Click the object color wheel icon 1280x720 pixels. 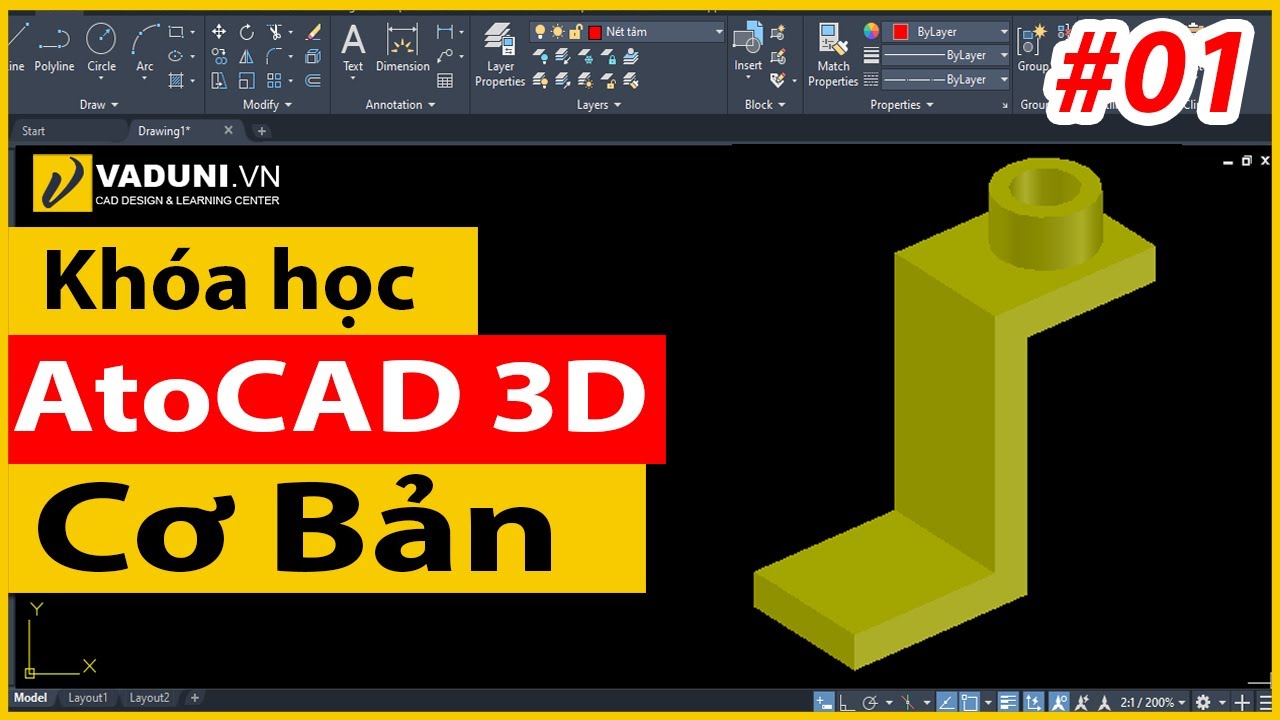click(871, 31)
